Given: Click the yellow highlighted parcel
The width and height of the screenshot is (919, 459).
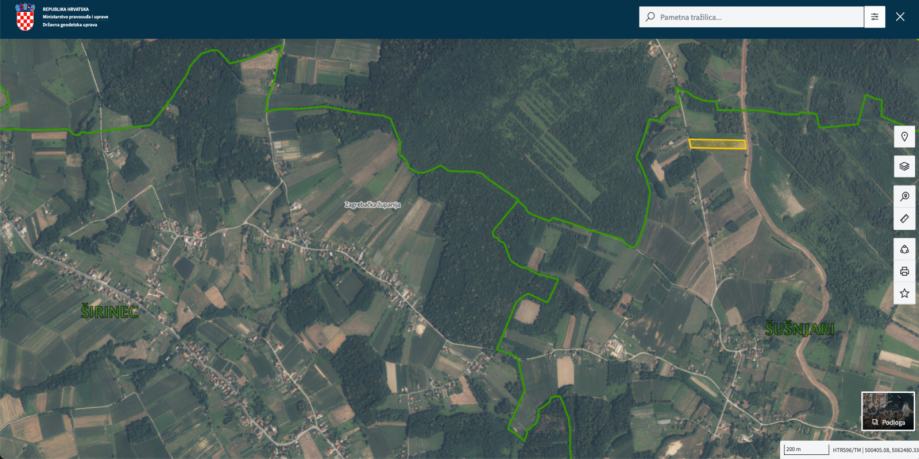Looking at the screenshot, I should [717, 144].
